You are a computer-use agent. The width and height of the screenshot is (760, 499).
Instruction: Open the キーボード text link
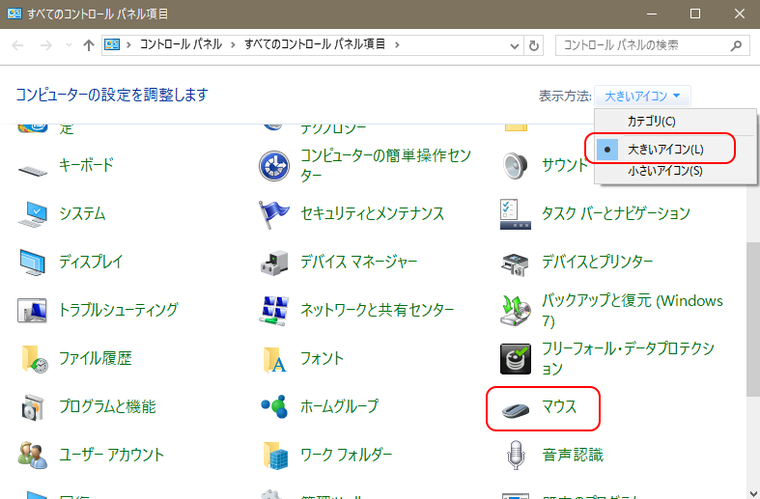point(86,165)
